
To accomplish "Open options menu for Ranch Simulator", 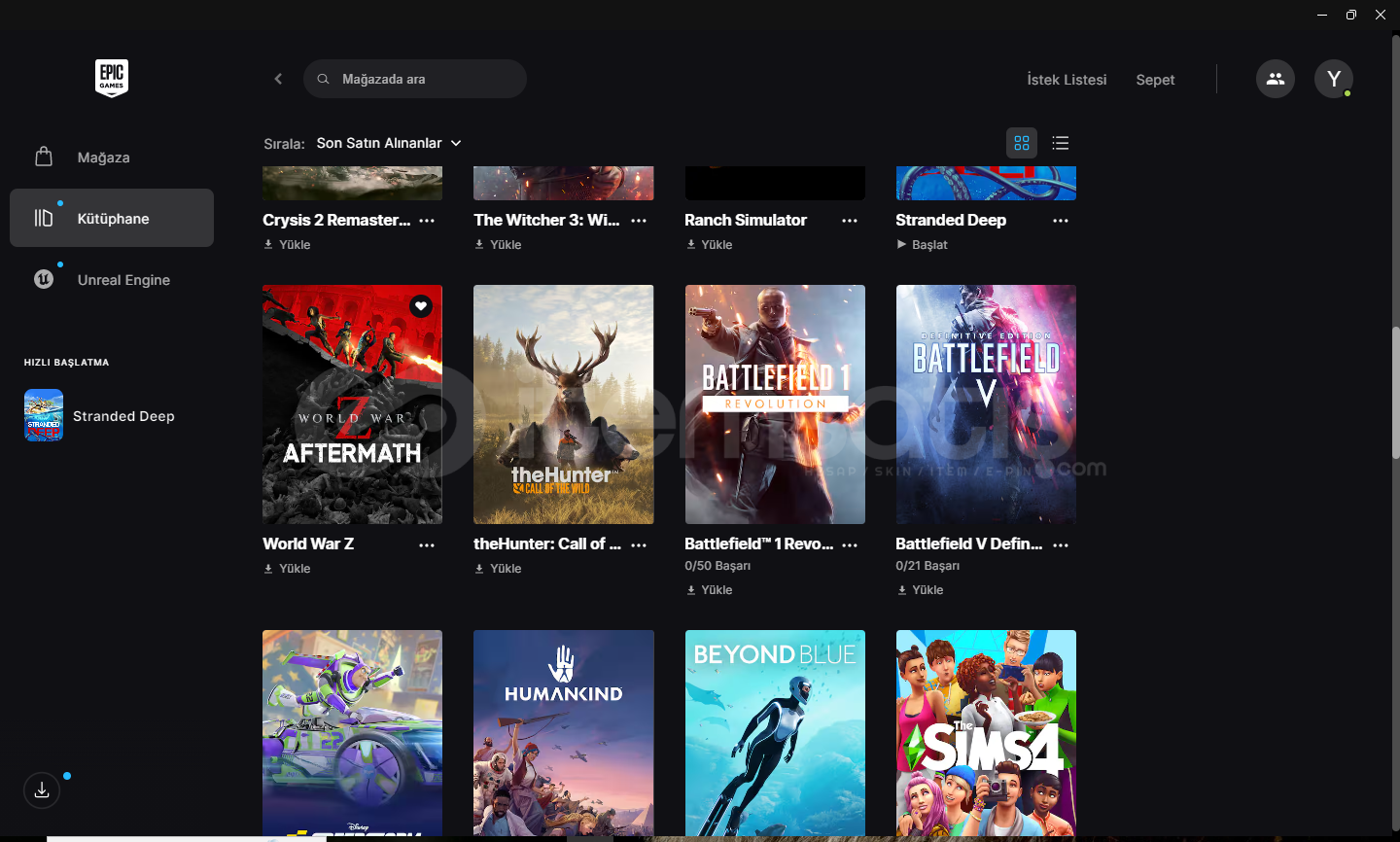I will (850, 221).
